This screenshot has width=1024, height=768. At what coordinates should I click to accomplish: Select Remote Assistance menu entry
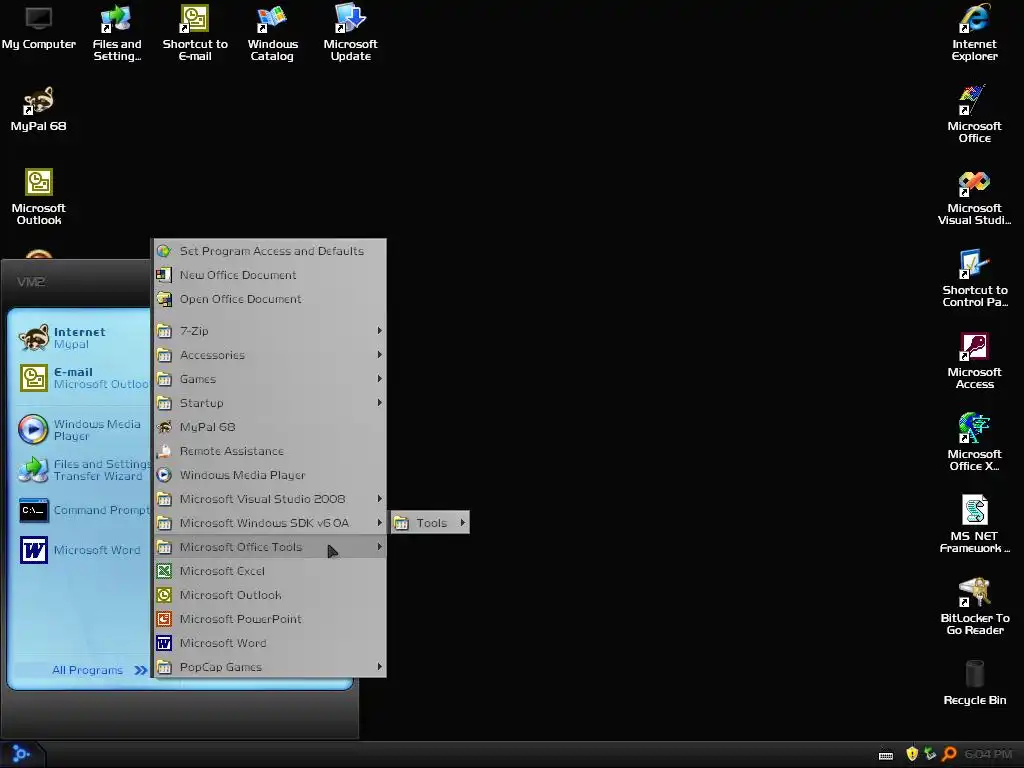pyautogui.click(x=270, y=451)
